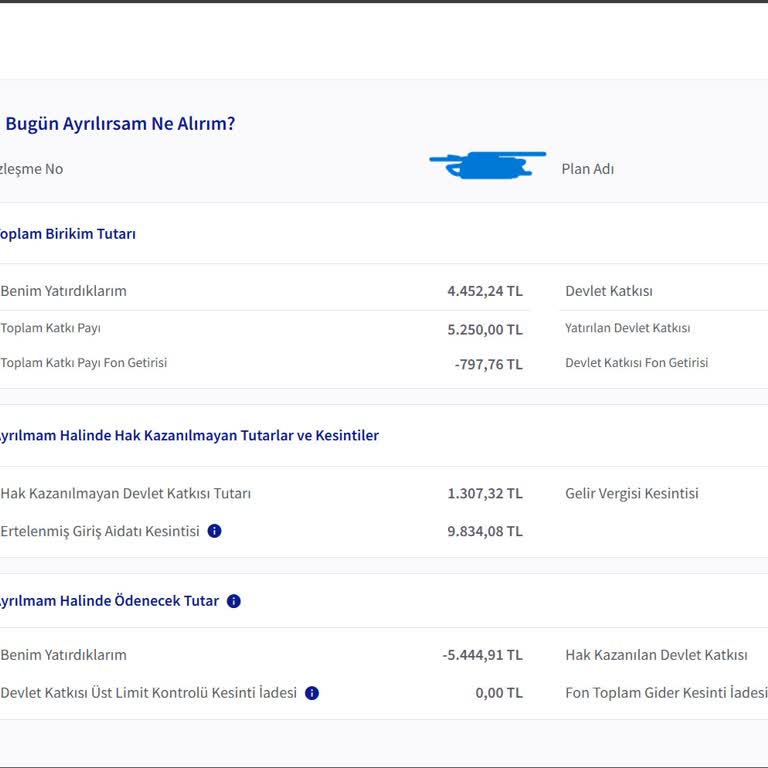Click the 1.307,32 TL amount
768x768 pixels.
(484, 493)
